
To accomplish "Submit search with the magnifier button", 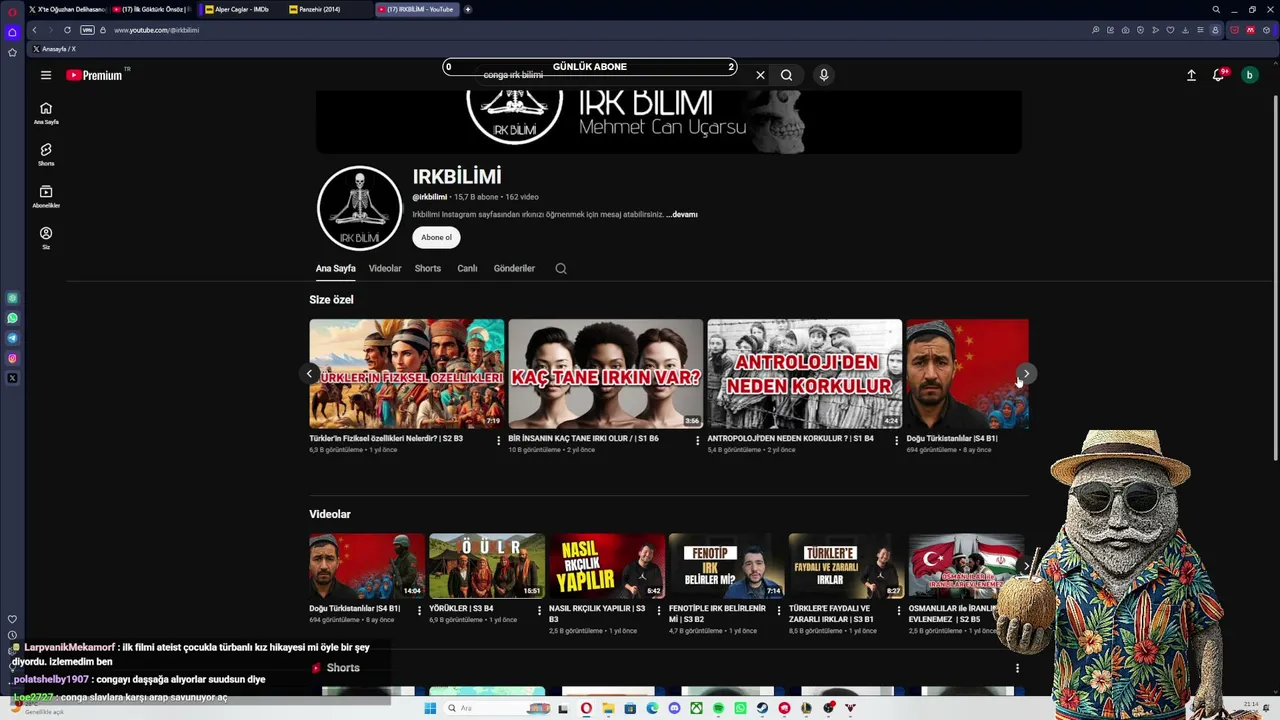I will 787,75.
